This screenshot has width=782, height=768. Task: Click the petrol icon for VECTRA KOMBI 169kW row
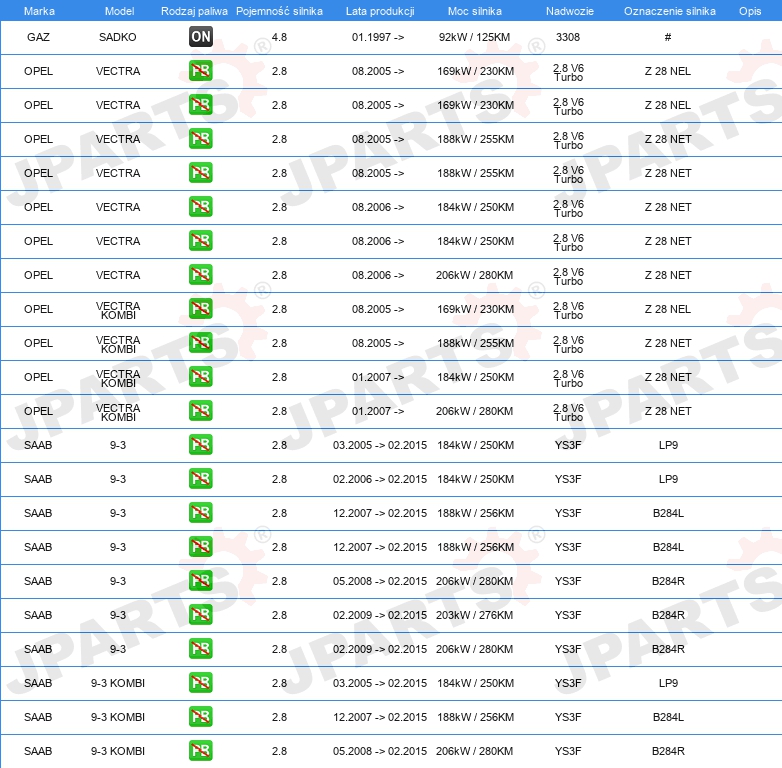pos(200,309)
